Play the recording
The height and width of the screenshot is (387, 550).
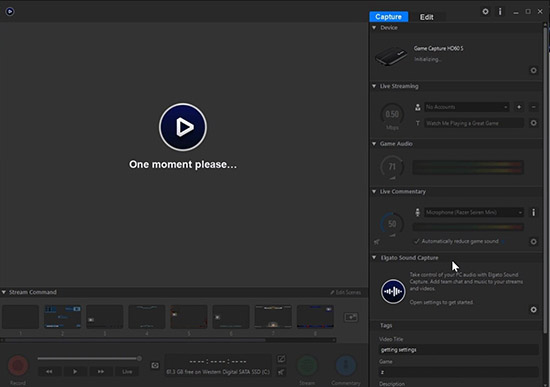75,371
